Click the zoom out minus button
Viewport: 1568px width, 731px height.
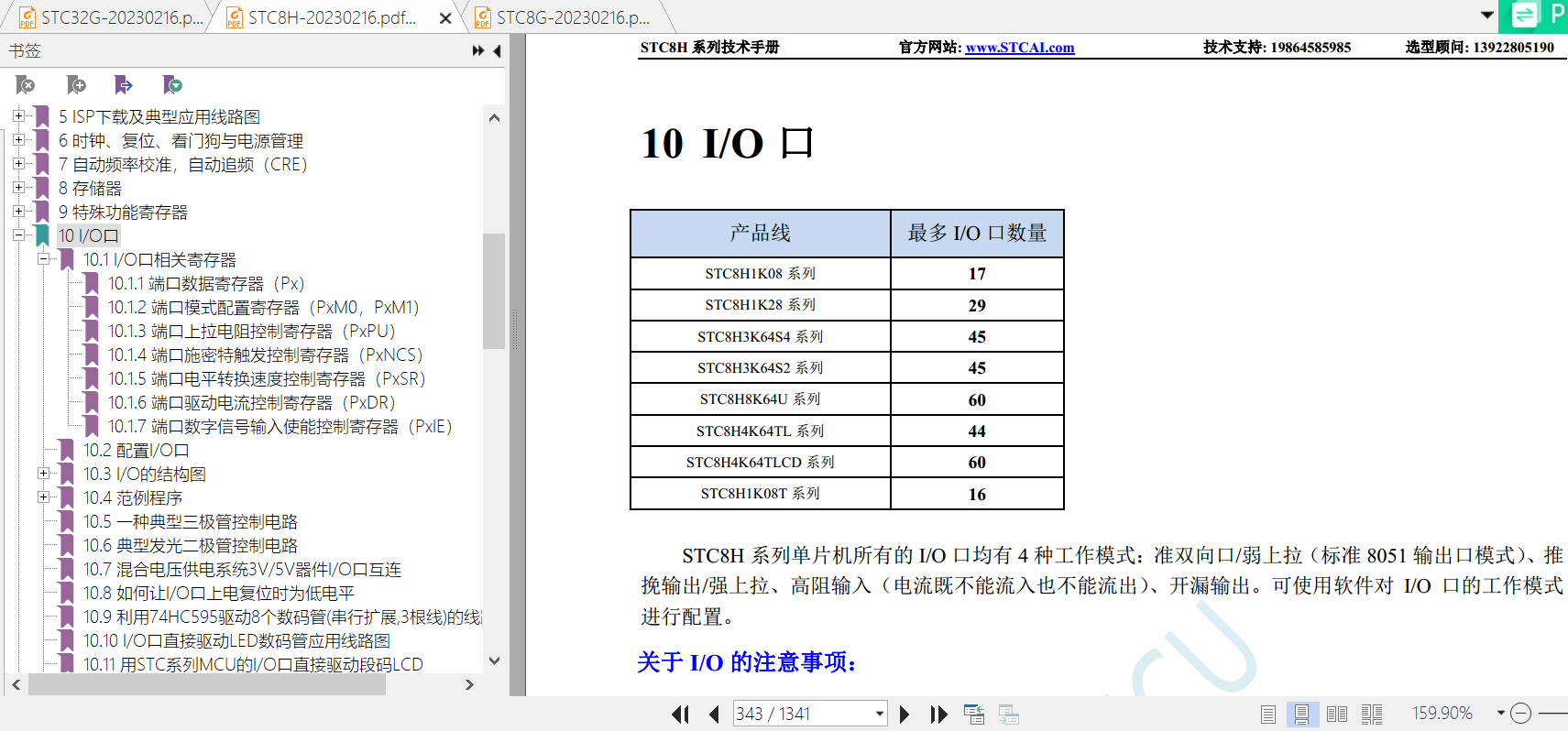point(1520,714)
